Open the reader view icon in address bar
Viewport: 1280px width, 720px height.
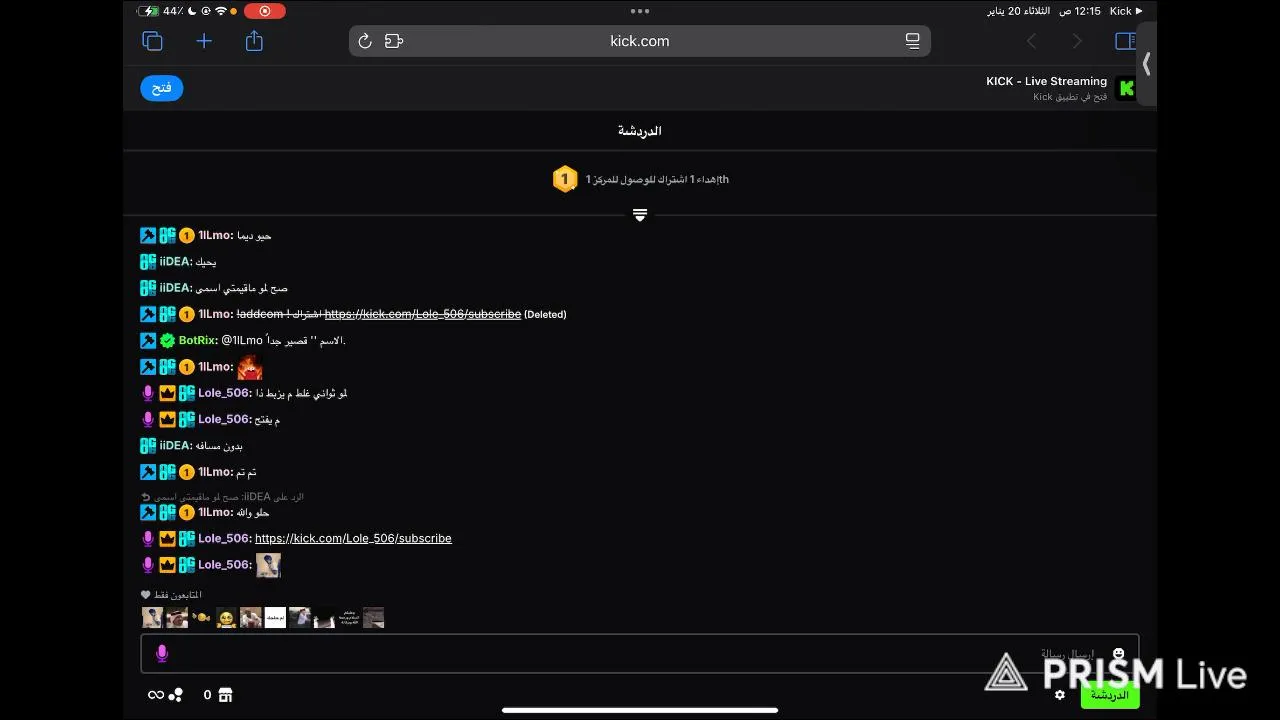coord(912,41)
